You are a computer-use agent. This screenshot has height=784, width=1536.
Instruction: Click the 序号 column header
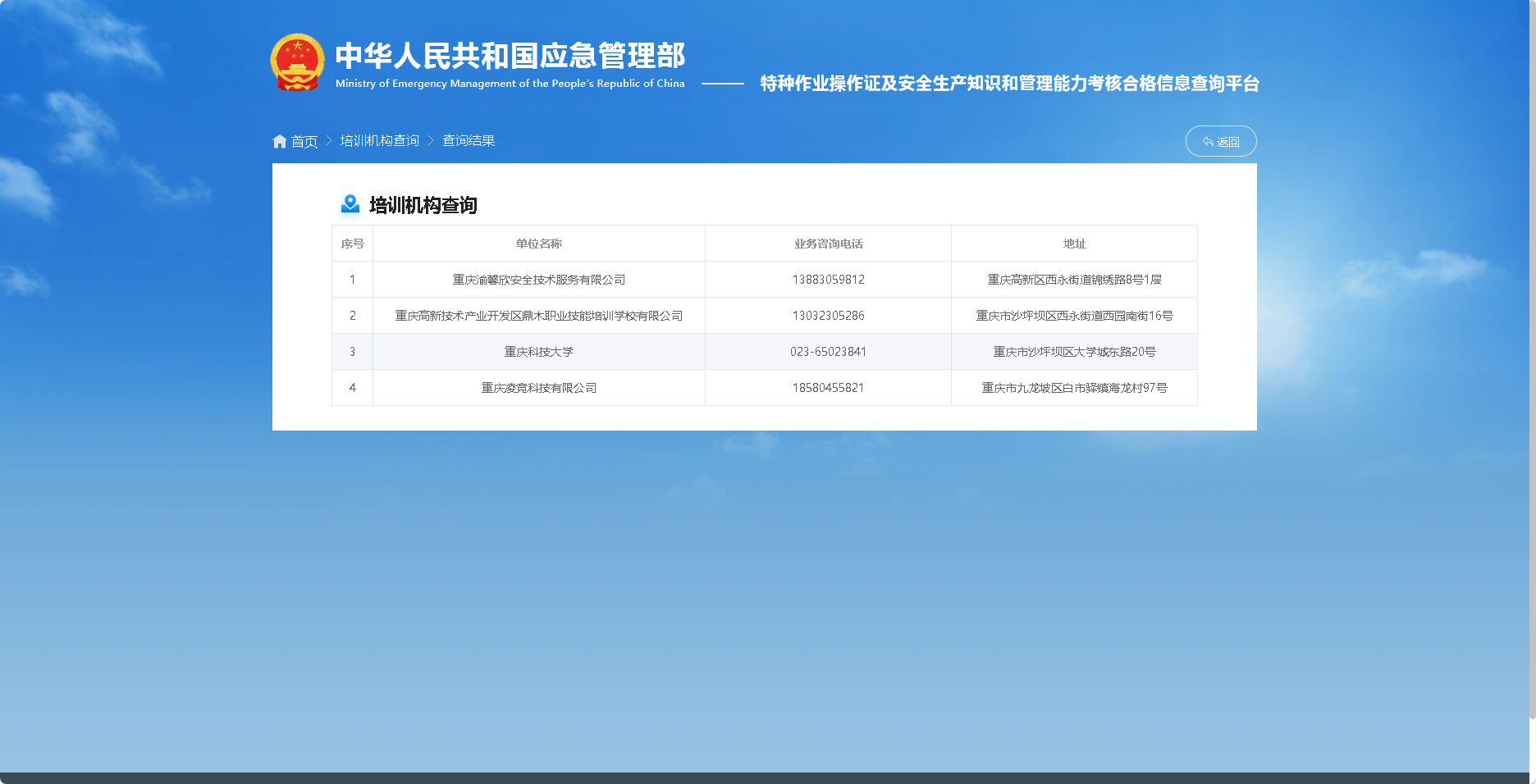tap(352, 244)
